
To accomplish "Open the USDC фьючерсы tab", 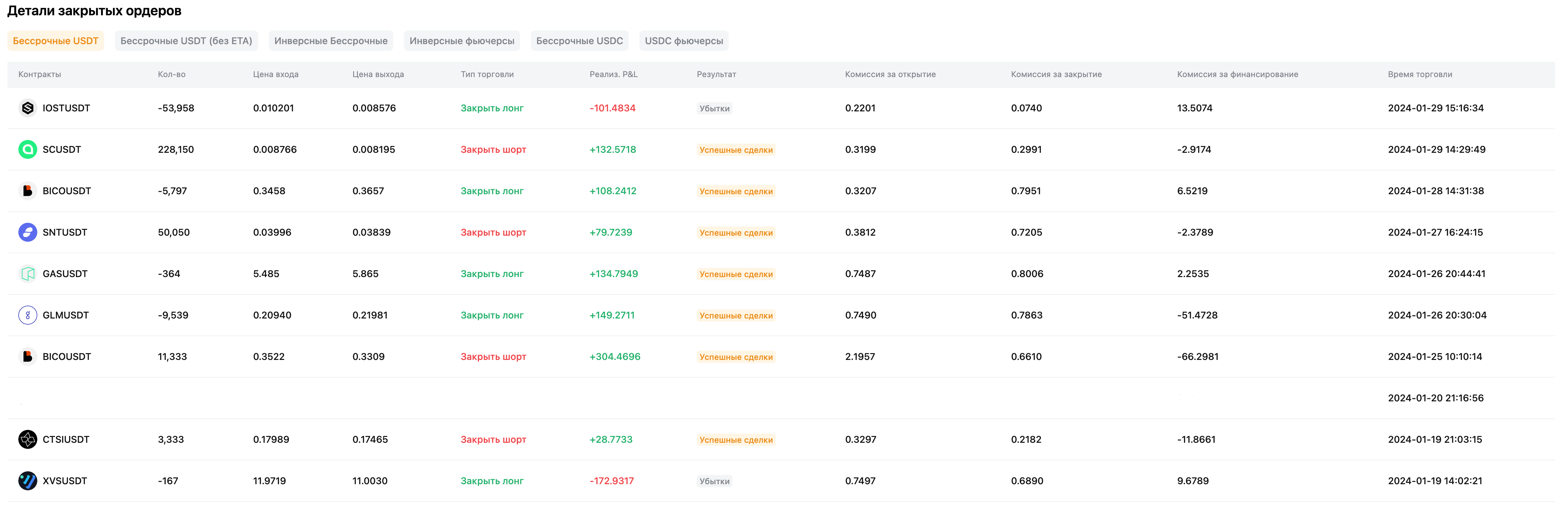I will tap(684, 41).
